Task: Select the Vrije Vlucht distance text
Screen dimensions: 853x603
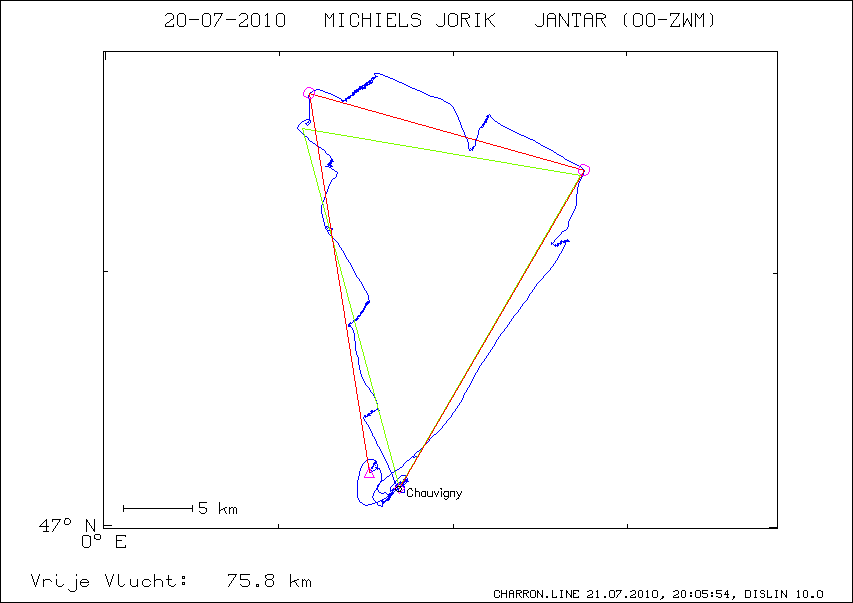Action: (x=109, y=581)
